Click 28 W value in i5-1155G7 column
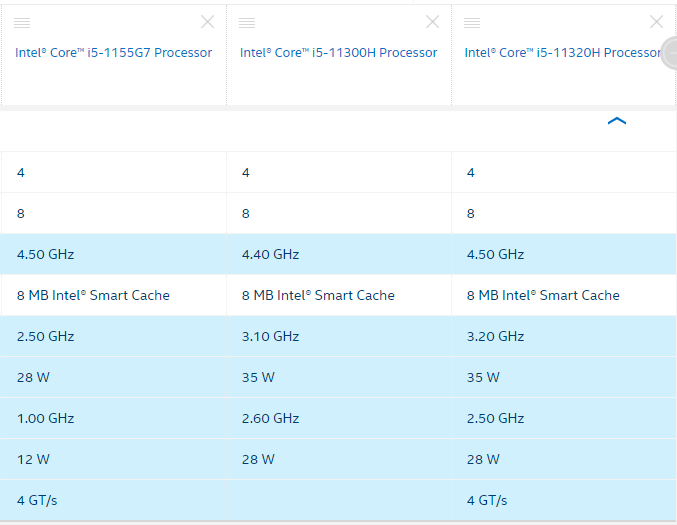Screen dimensions: 677x525 (x=33, y=377)
